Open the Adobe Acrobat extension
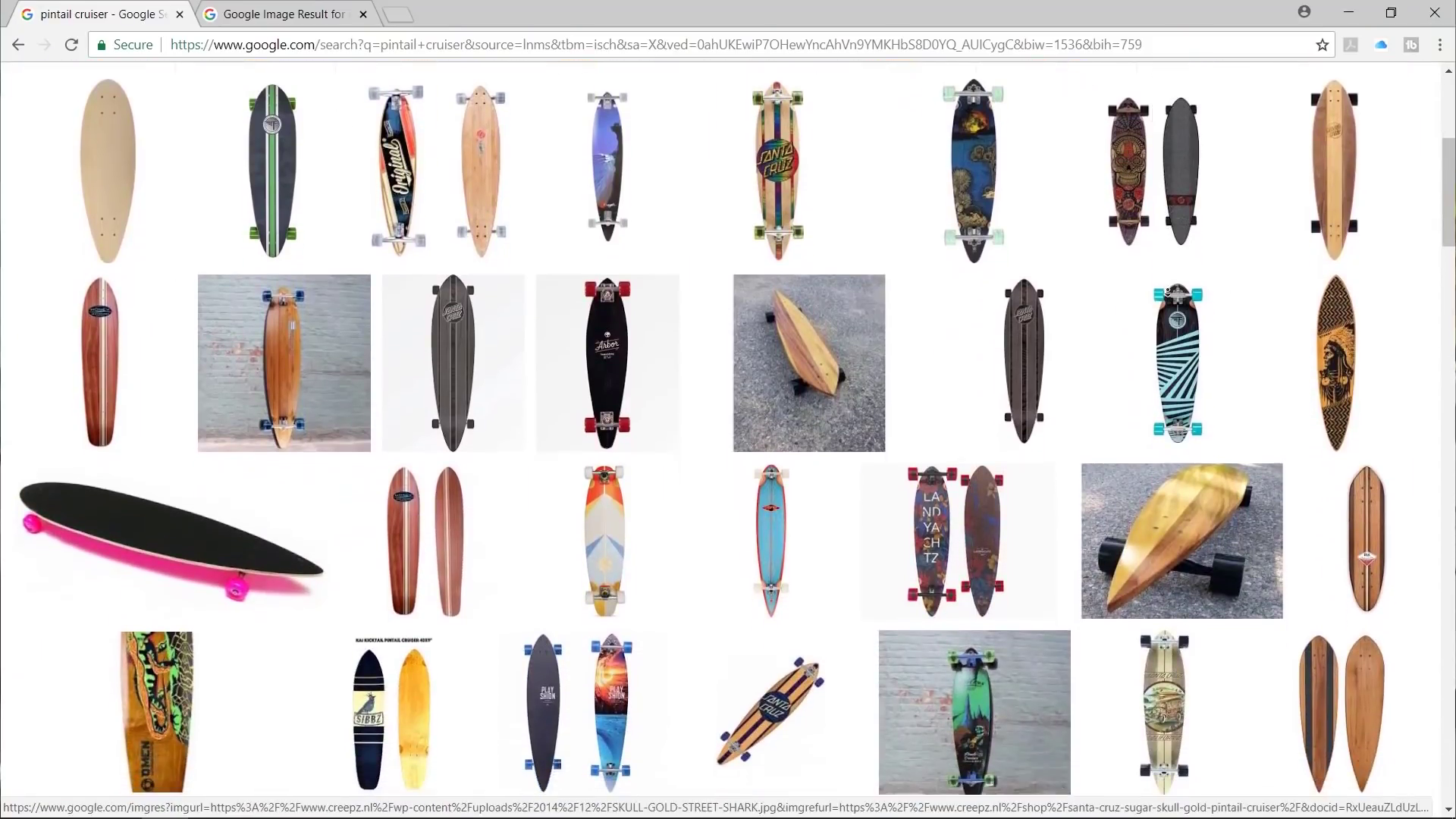Image resolution: width=1456 pixels, height=819 pixels. [x=1351, y=45]
